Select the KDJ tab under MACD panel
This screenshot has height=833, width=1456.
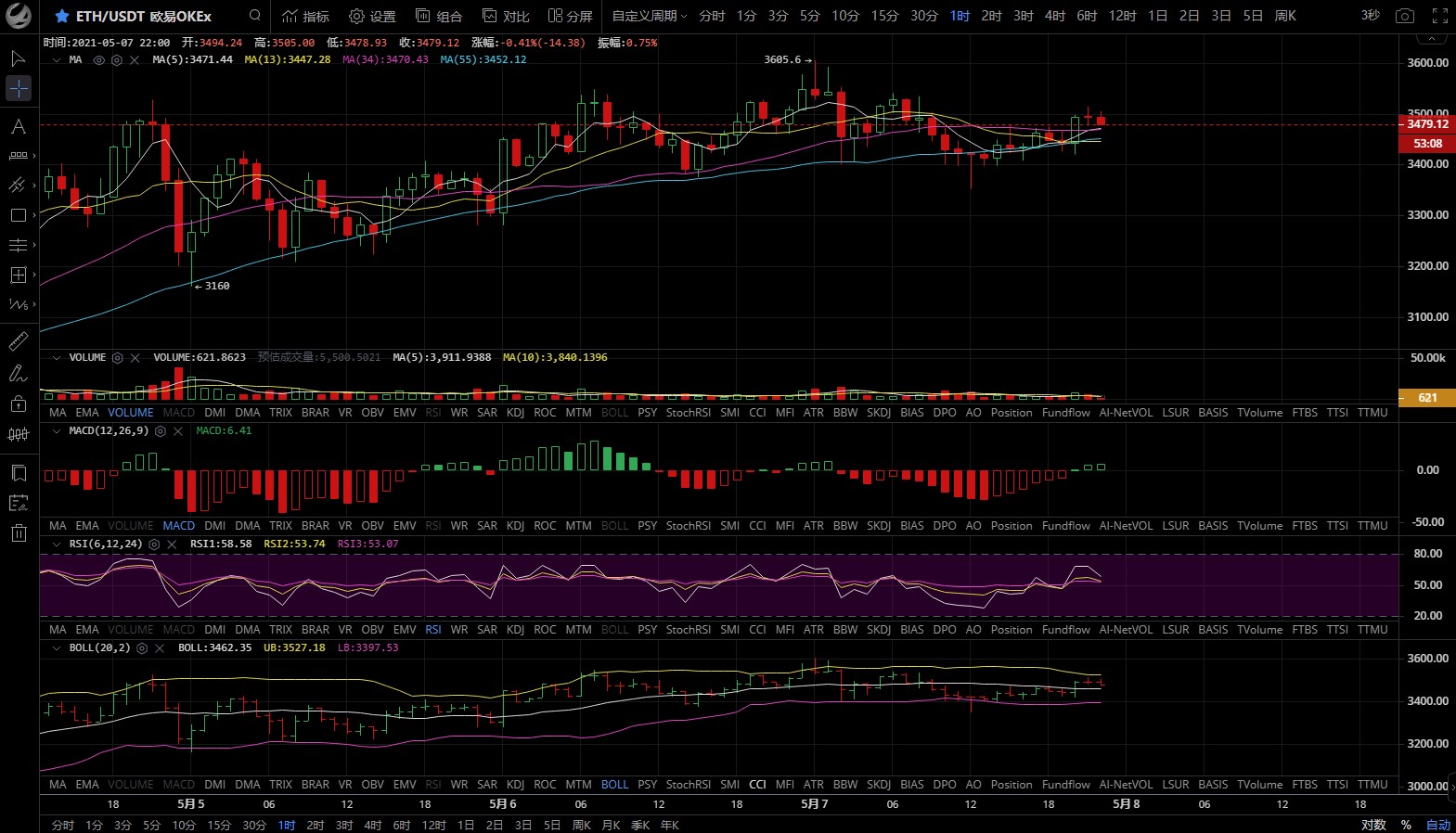(x=515, y=526)
